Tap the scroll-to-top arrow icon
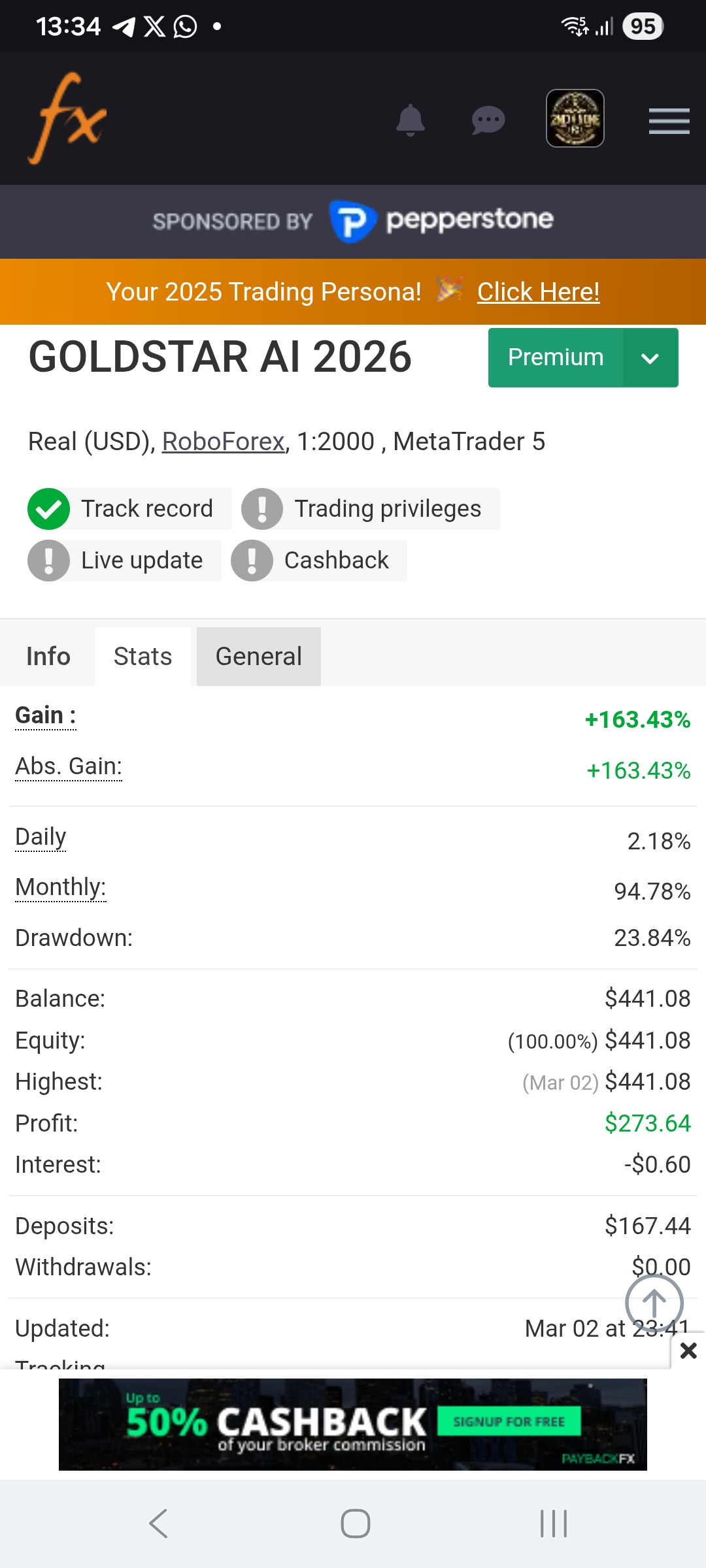 654,1303
